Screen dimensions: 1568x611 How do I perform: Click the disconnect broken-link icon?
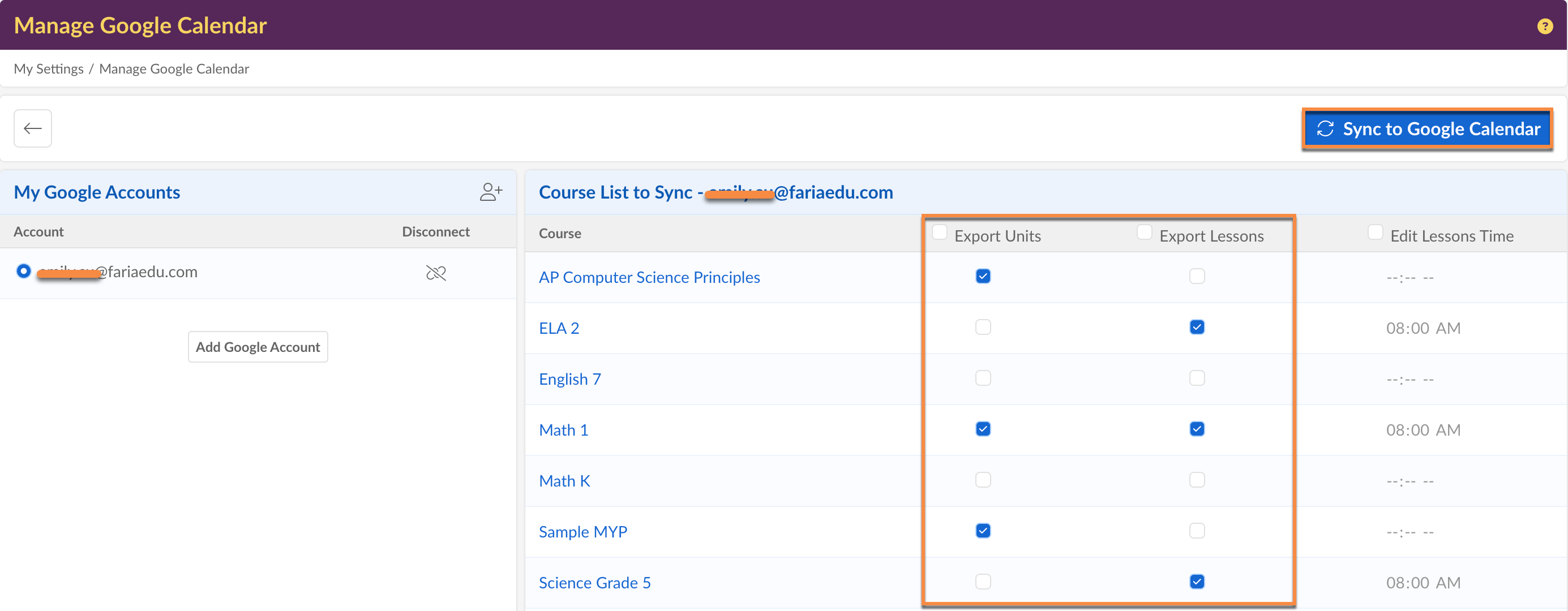(436, 273)
